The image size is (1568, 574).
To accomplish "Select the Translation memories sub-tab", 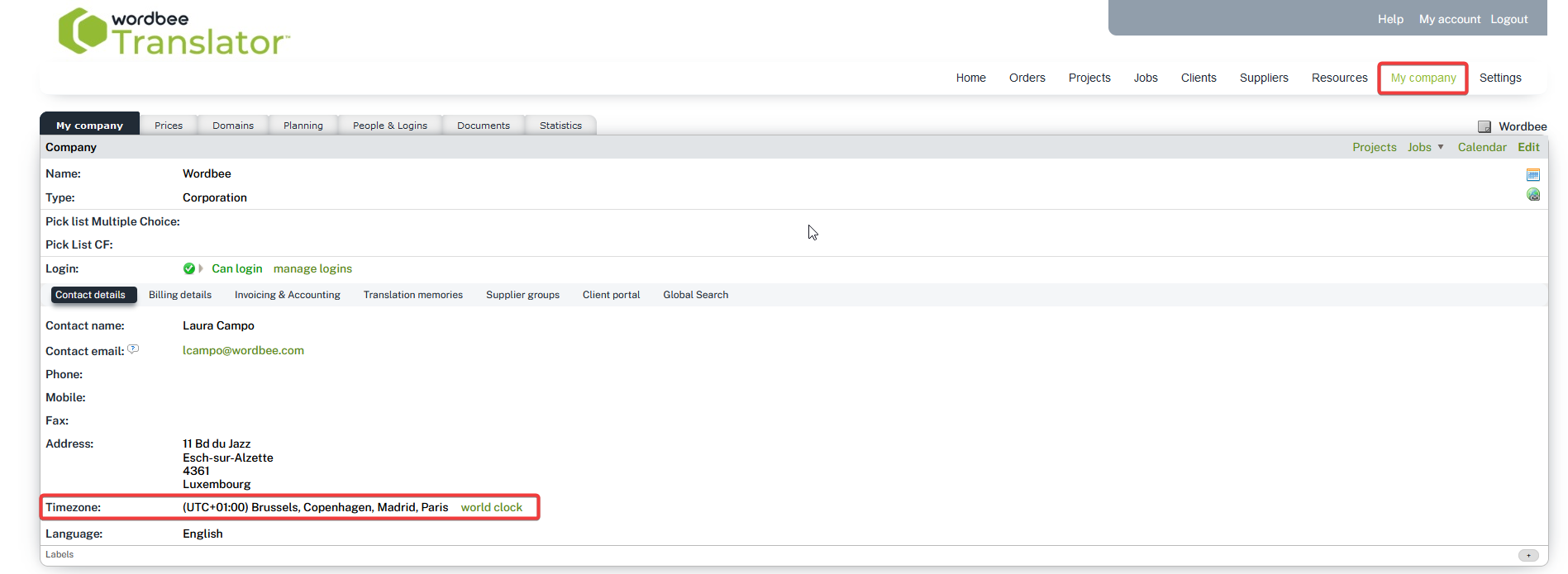I will pyautogui.click(x=412, y=295).
